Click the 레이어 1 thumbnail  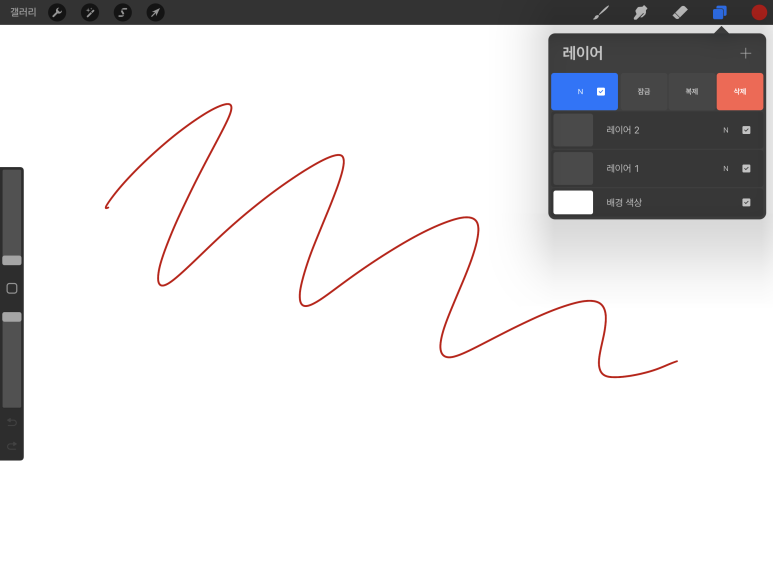(573, 169)
